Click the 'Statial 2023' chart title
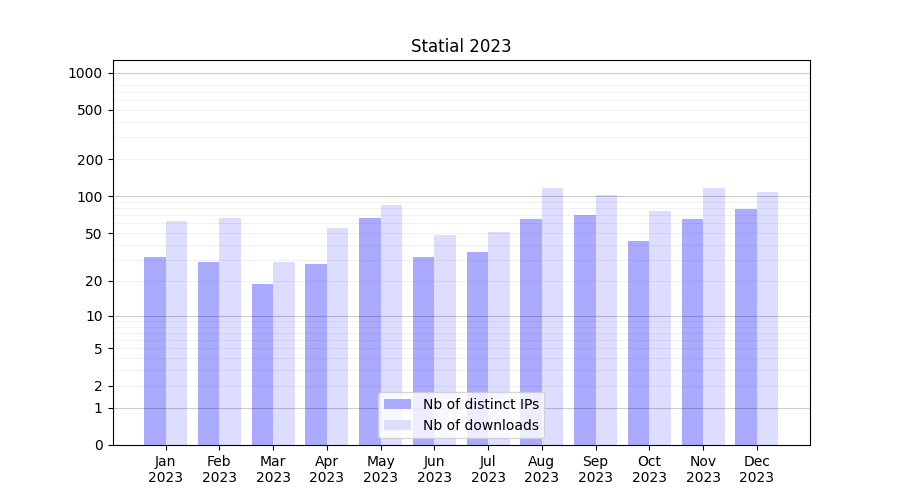 (461, 46)
